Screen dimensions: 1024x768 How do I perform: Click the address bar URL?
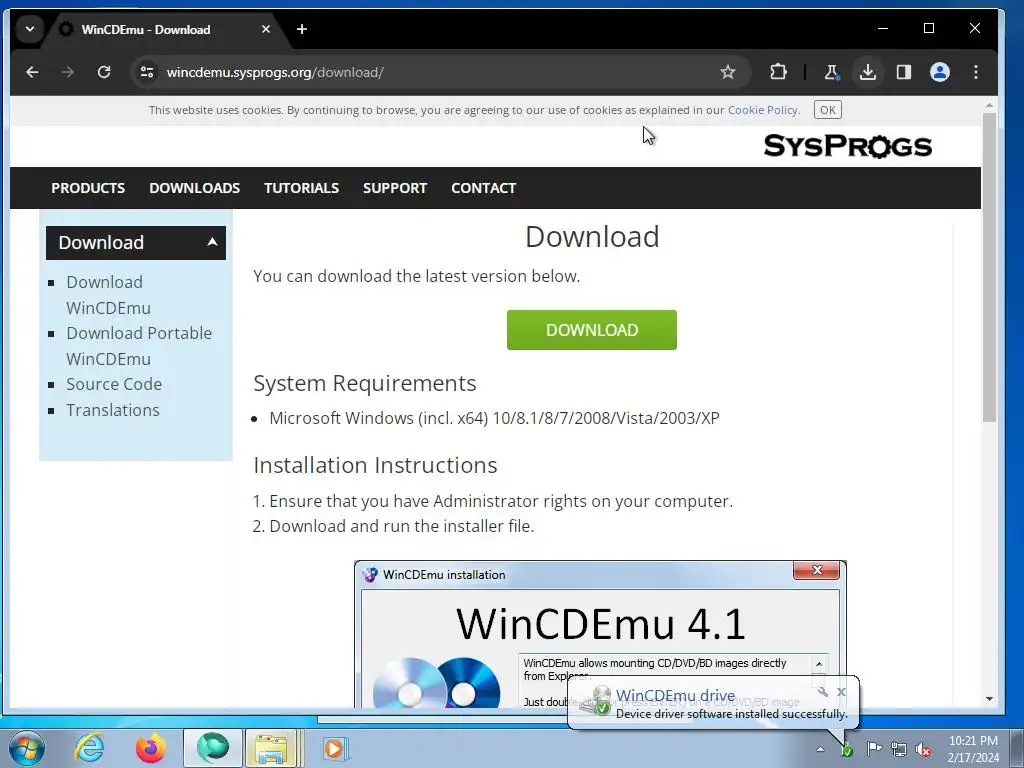pyautogui.click(x=275, y=72)
